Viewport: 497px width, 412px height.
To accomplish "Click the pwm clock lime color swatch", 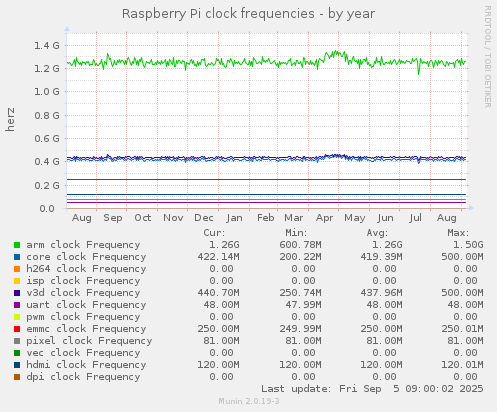I will (17, 317).
